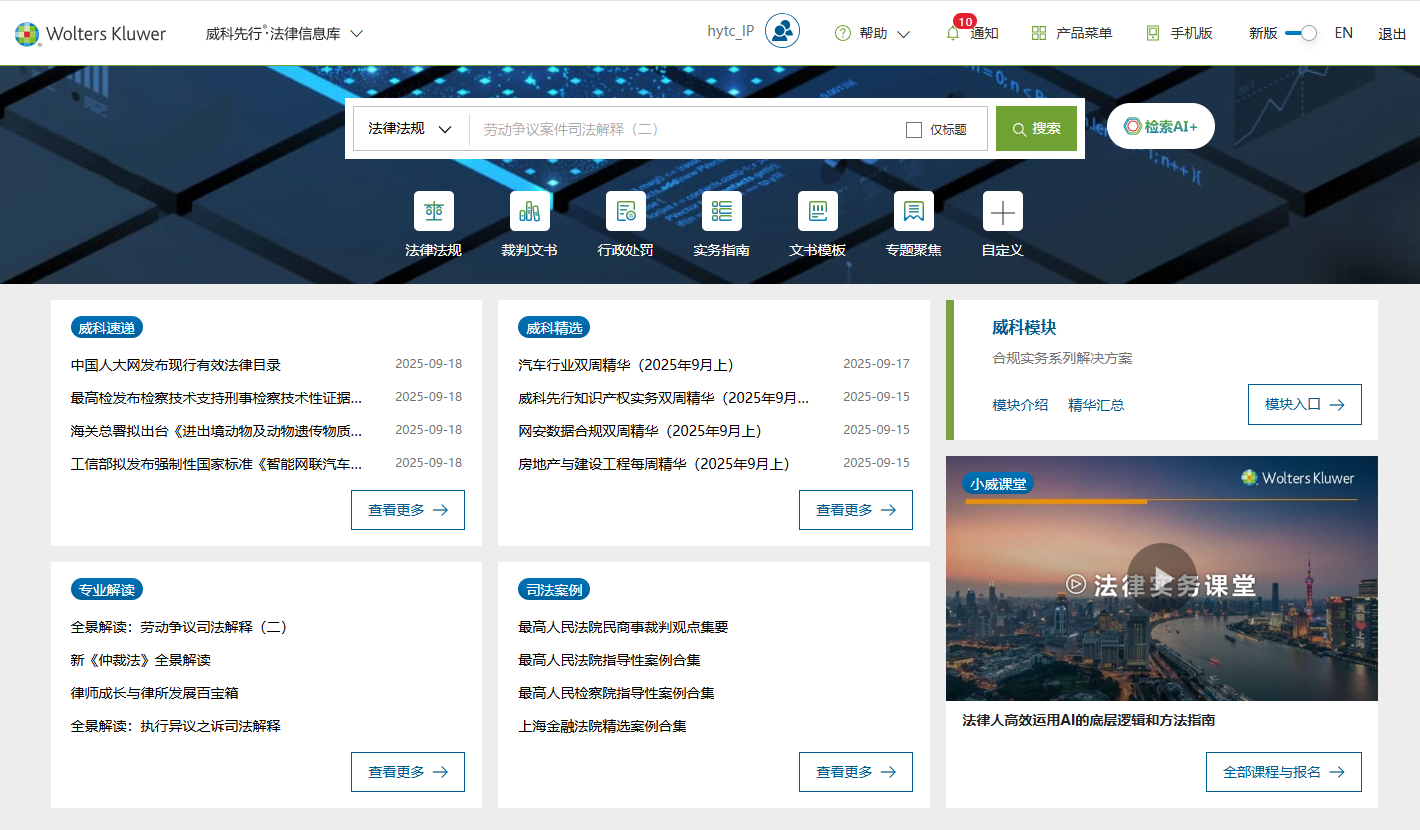Click the 司法案例 tag label

[x=554, y=590]
